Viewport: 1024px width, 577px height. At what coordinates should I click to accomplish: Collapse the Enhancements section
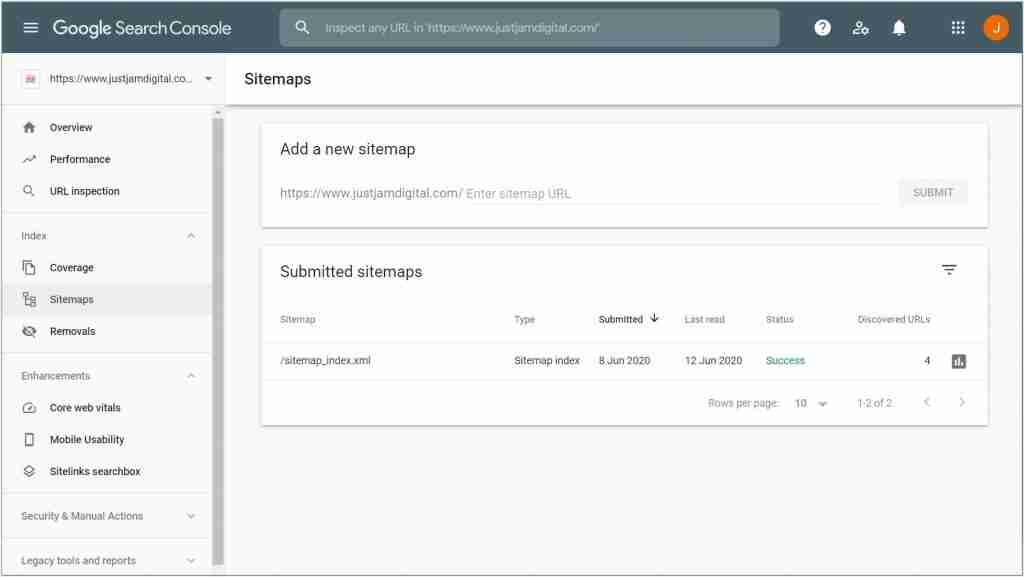pyautogui.click(x=191, y=376)
